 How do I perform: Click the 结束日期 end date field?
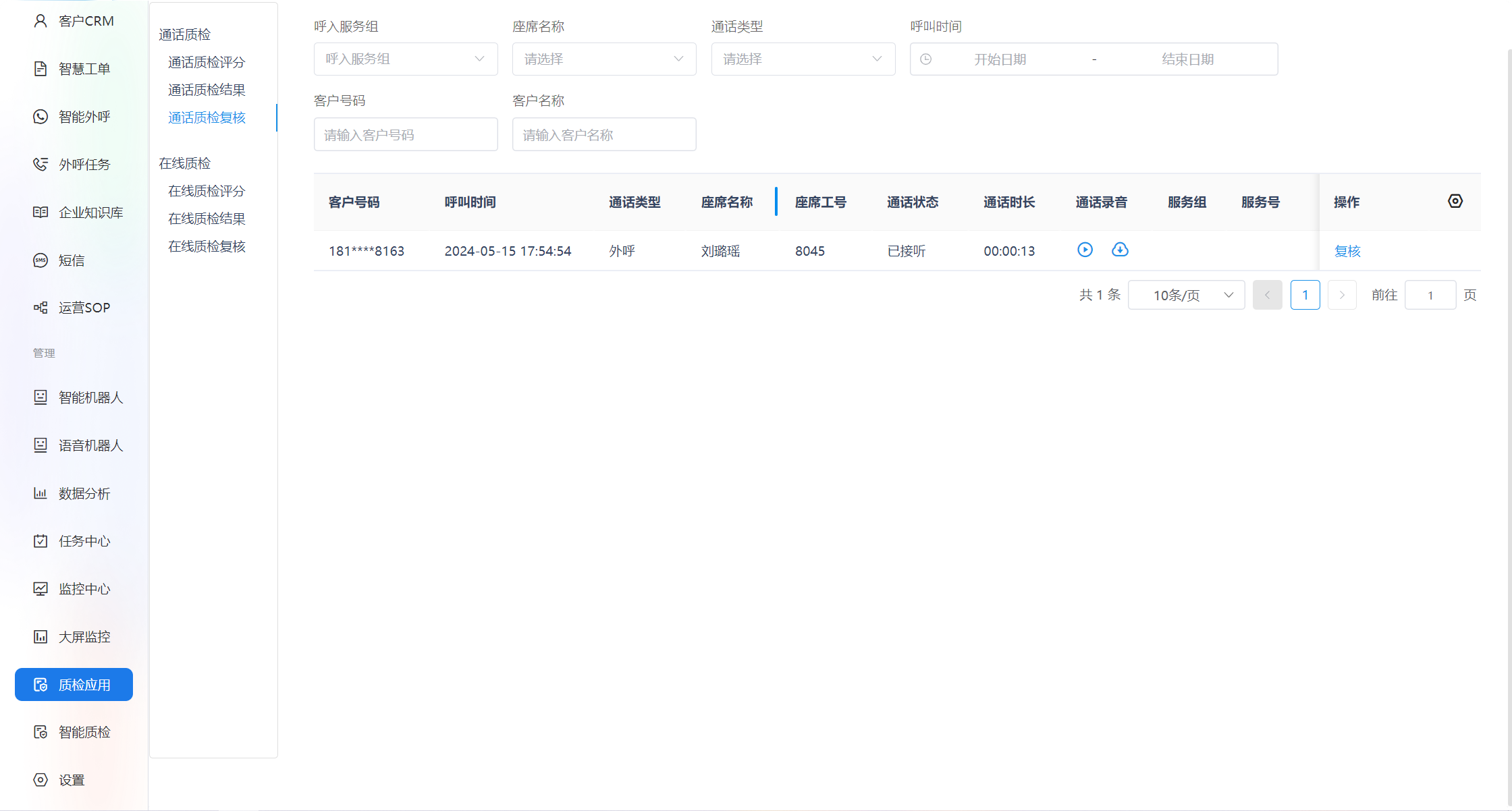1187,59
